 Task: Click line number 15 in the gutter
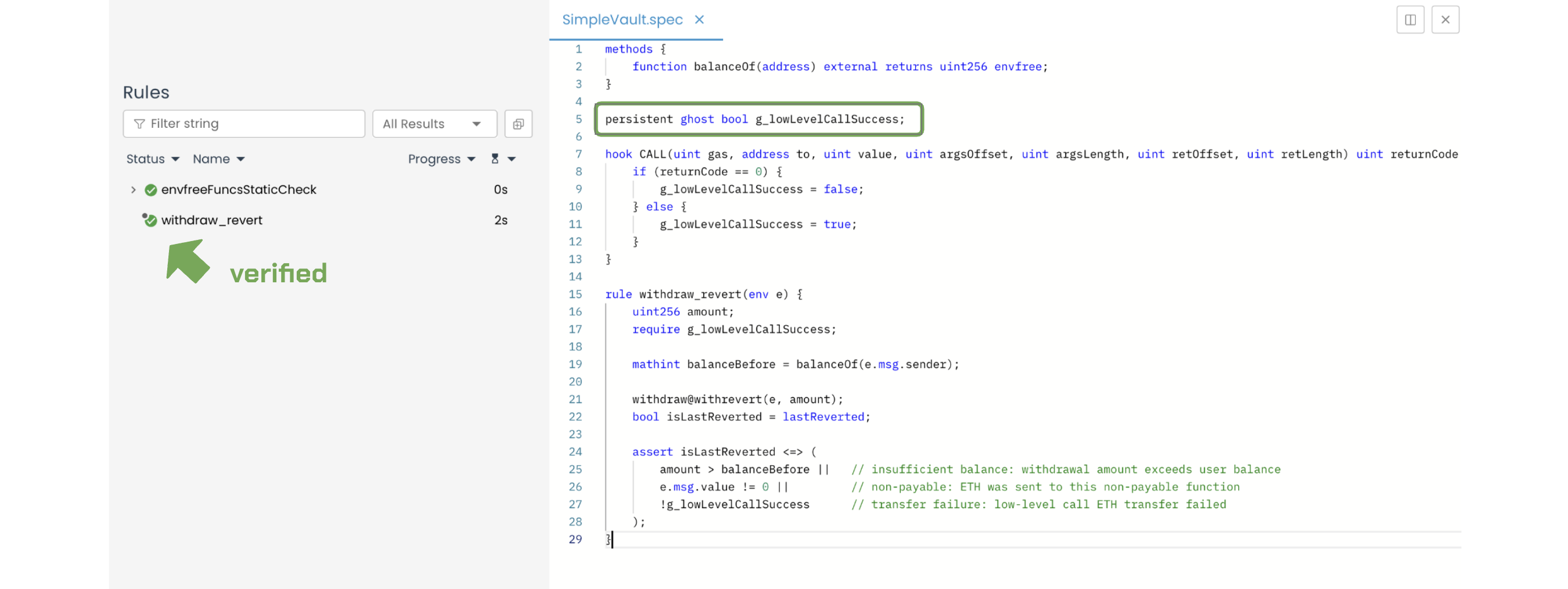pyautogui.click(x=575, y=294)
